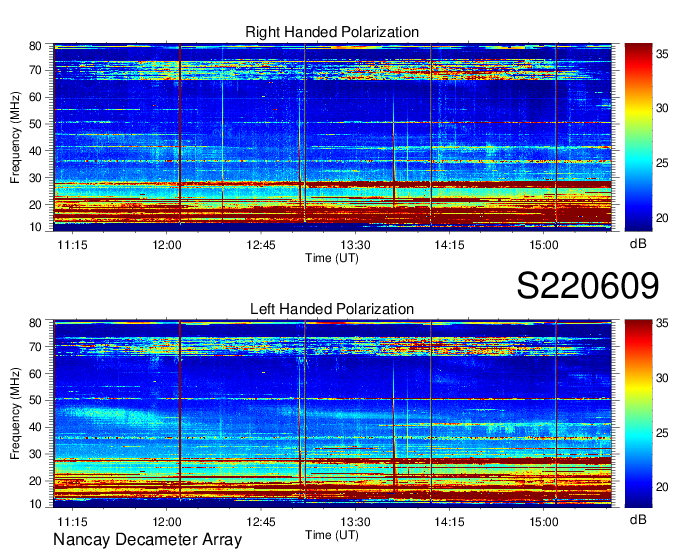Click the 12:00 time tick of the Right Handed plot
This screenshot has height=552, width=680.
(x=167, y=245)
